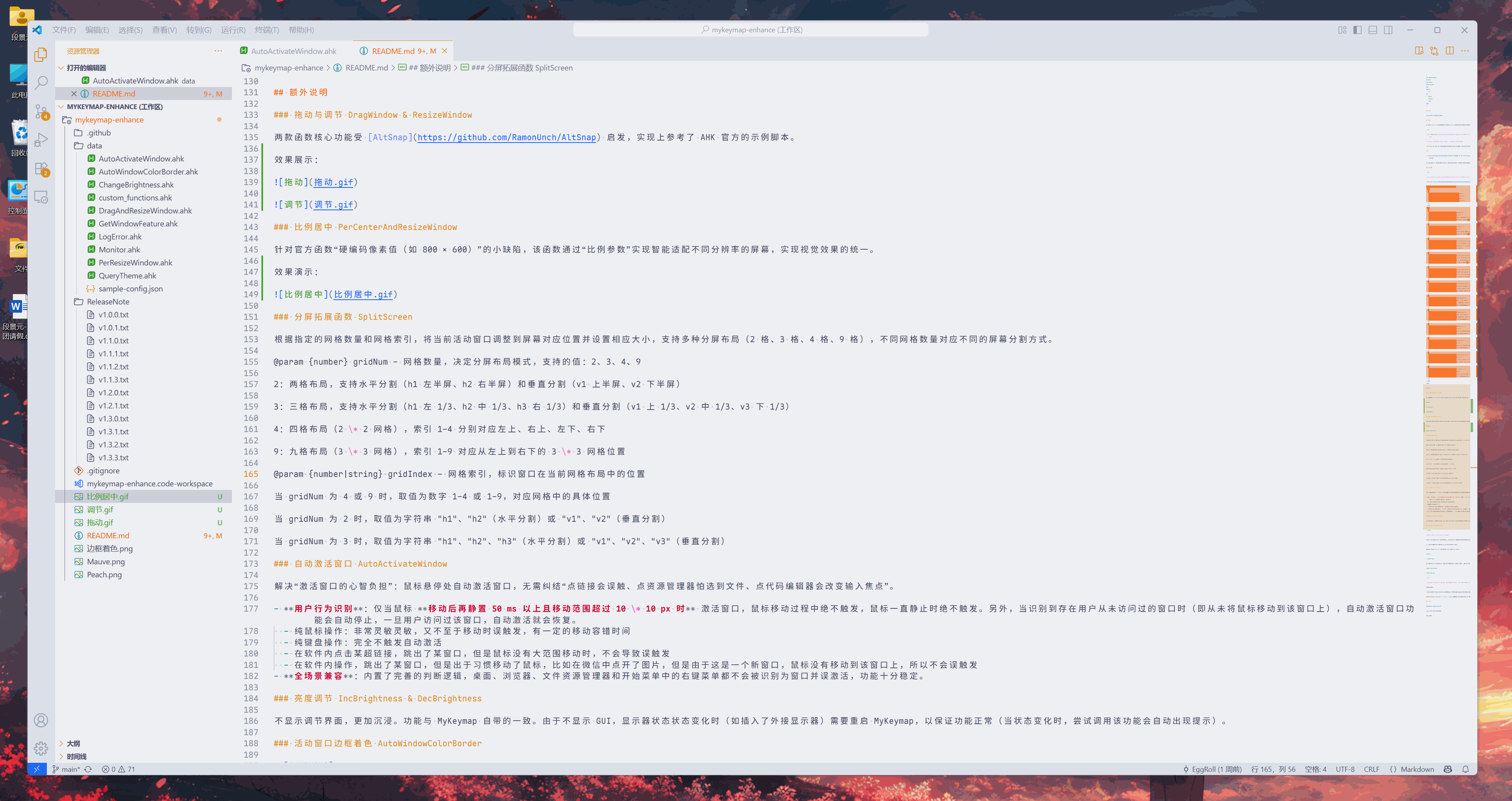Viewport: 1512px width, 801px height.
Task: Expand the 时间线 timeline section
Action: pyautogui.click(x=76, y=756)
